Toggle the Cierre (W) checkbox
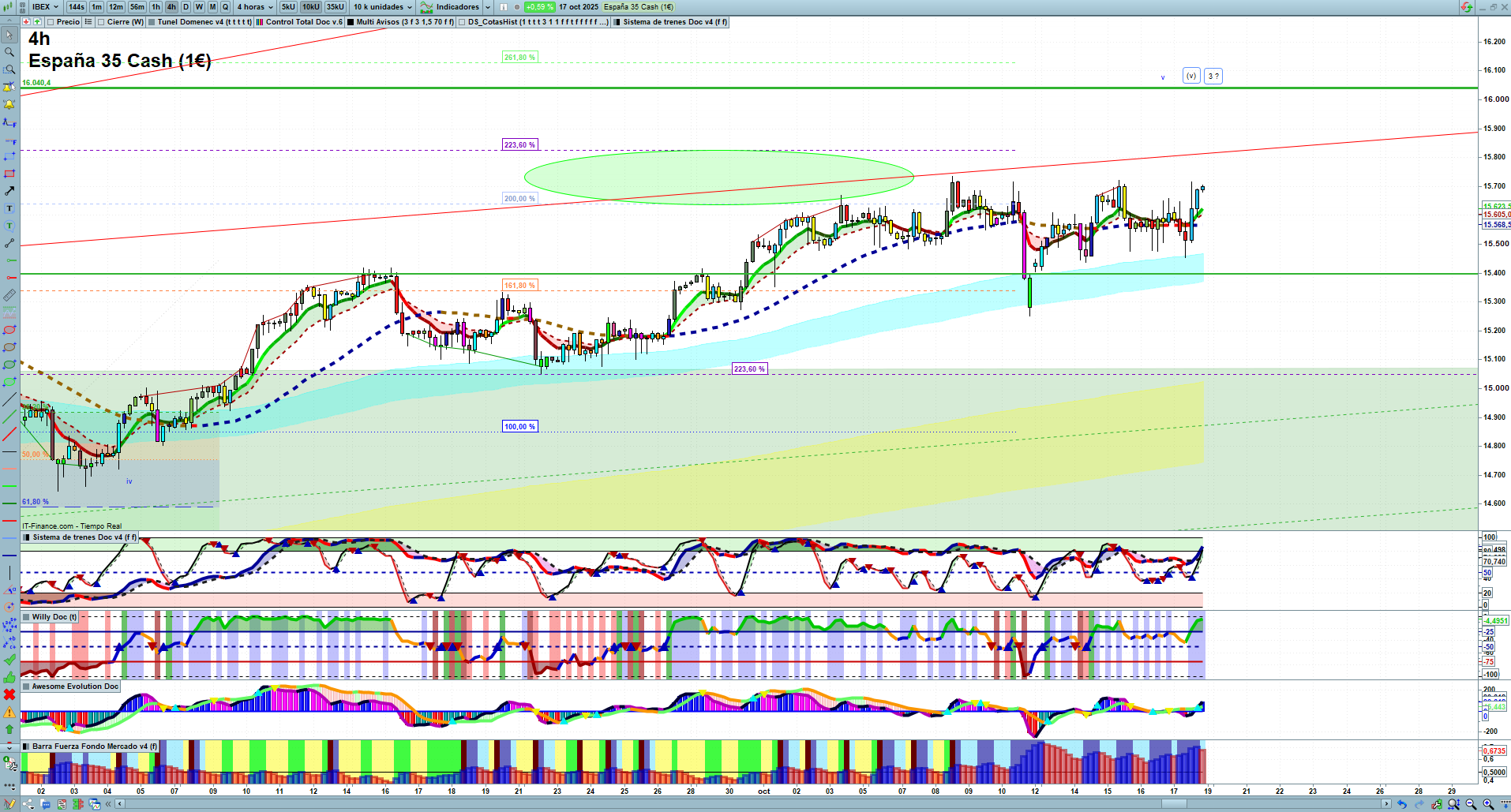 click(102, 22)
